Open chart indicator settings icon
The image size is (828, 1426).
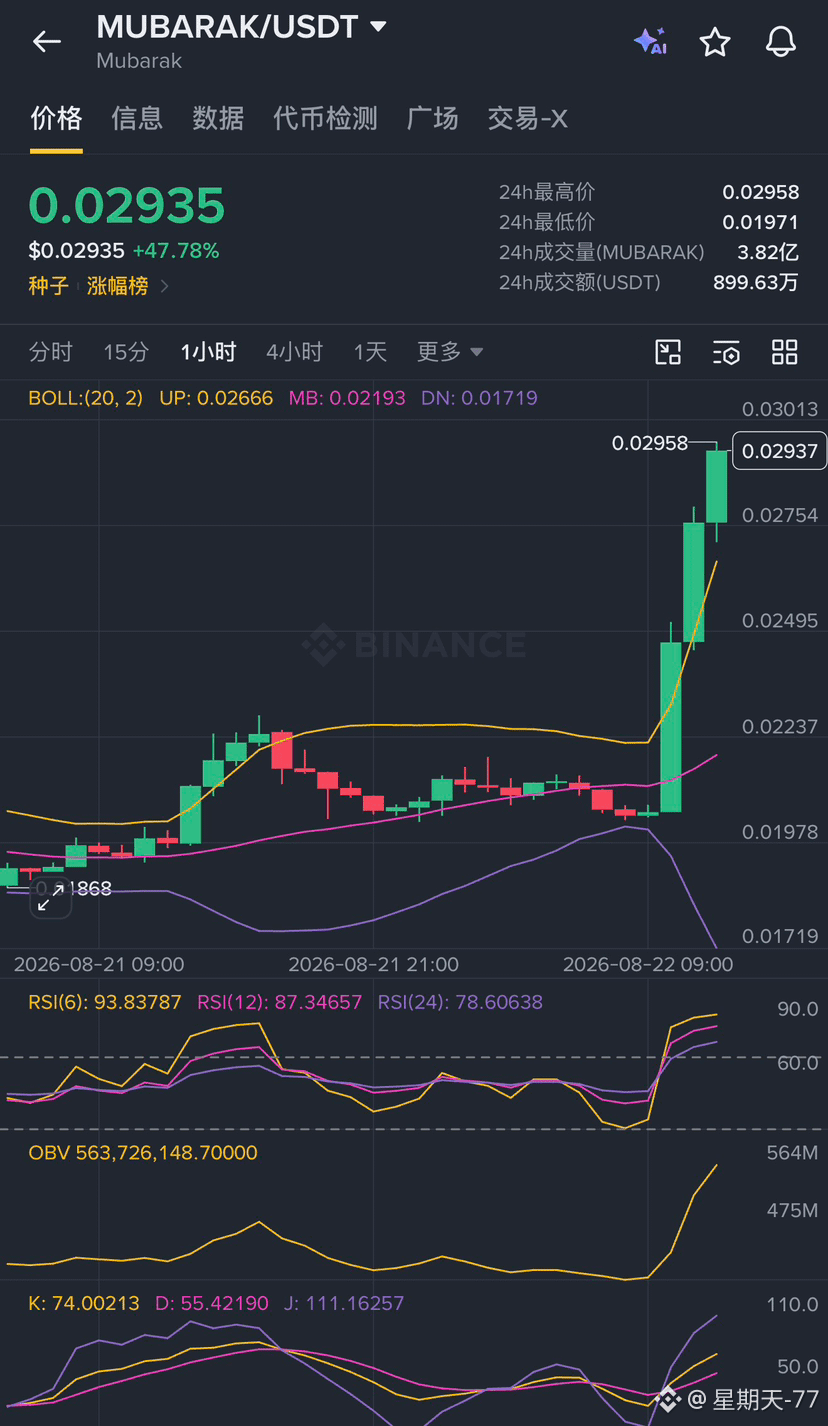[726, 352]
